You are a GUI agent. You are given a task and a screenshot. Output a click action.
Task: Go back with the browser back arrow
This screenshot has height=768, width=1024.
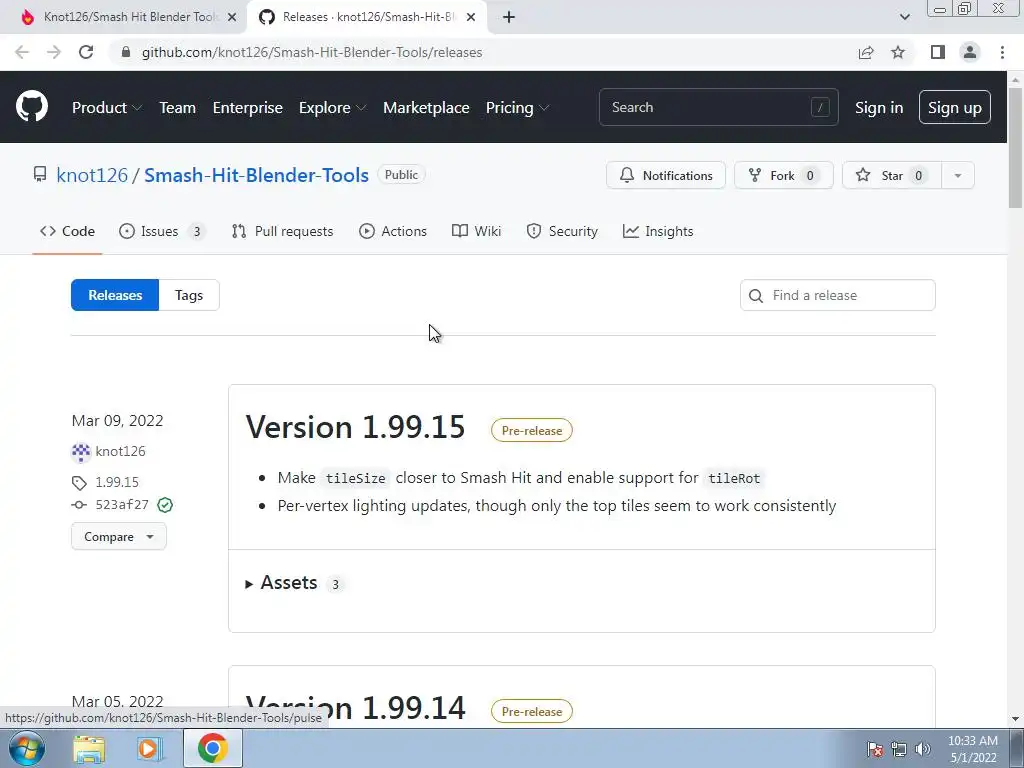click(22, 52)
